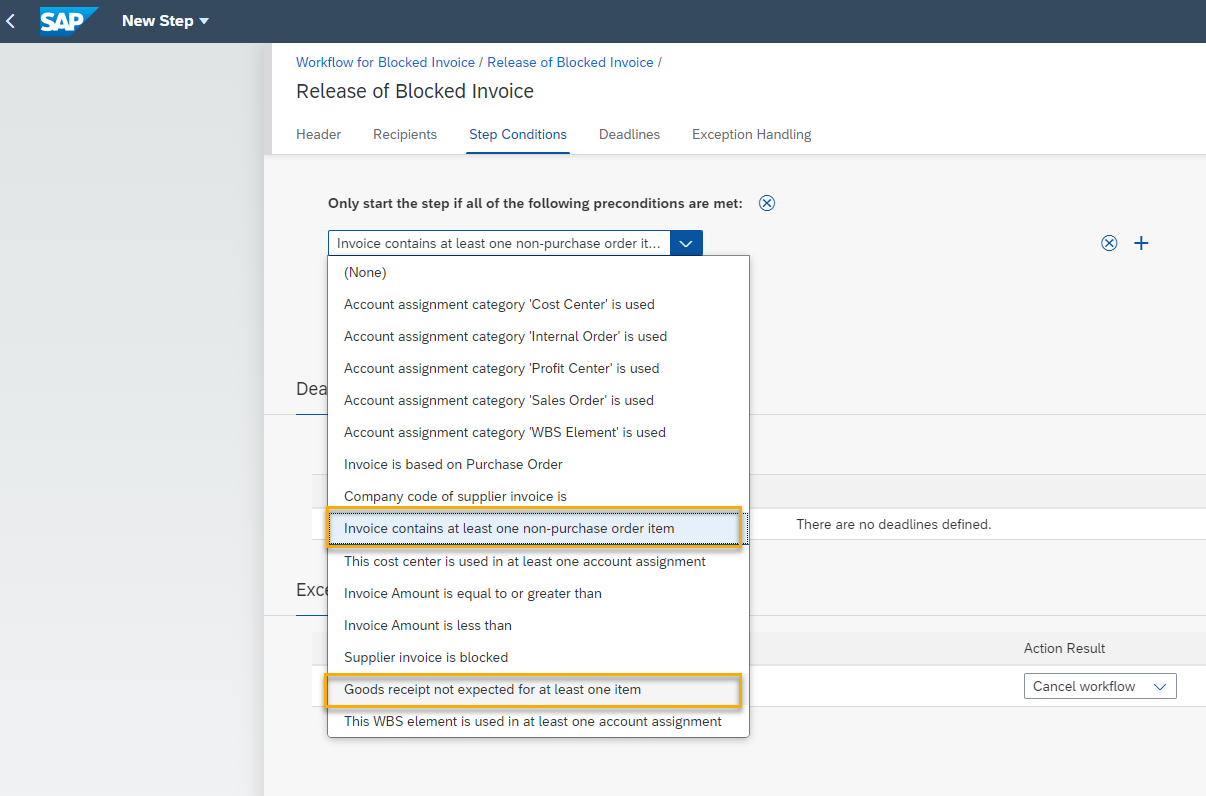Open the Recipients tab

pos(405,134)
